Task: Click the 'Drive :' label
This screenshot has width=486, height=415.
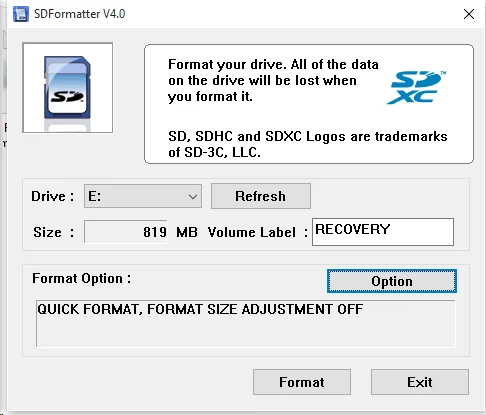Action: (x=53, y=196)
